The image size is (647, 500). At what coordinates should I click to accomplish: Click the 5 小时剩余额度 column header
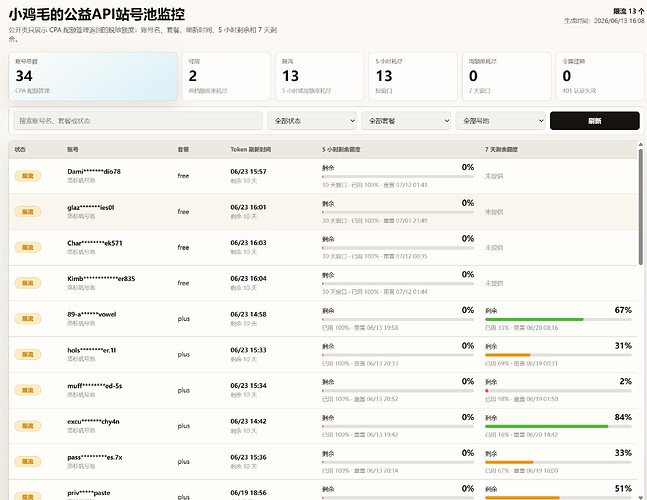click(341, 149)
